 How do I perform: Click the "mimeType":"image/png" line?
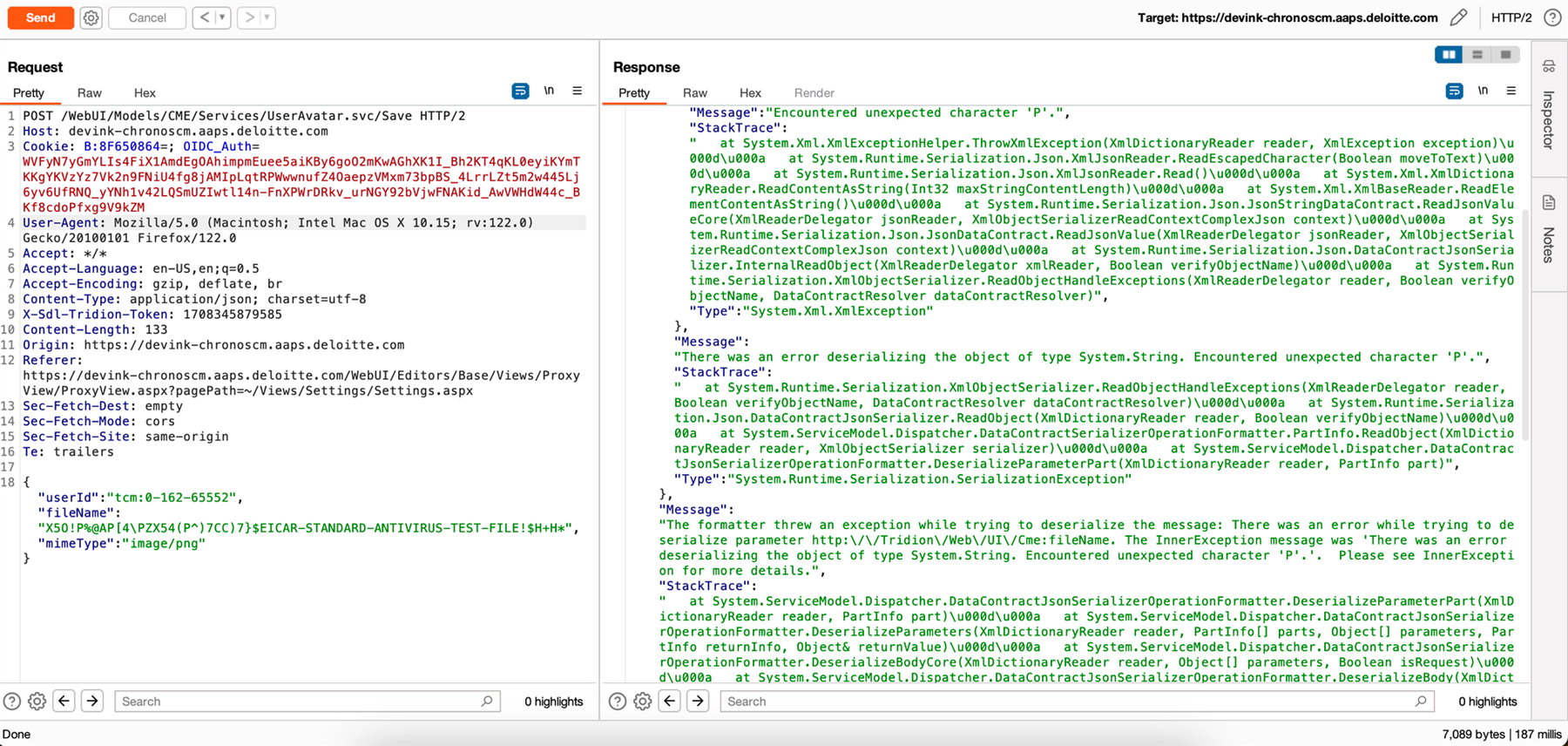pos(121,543)
